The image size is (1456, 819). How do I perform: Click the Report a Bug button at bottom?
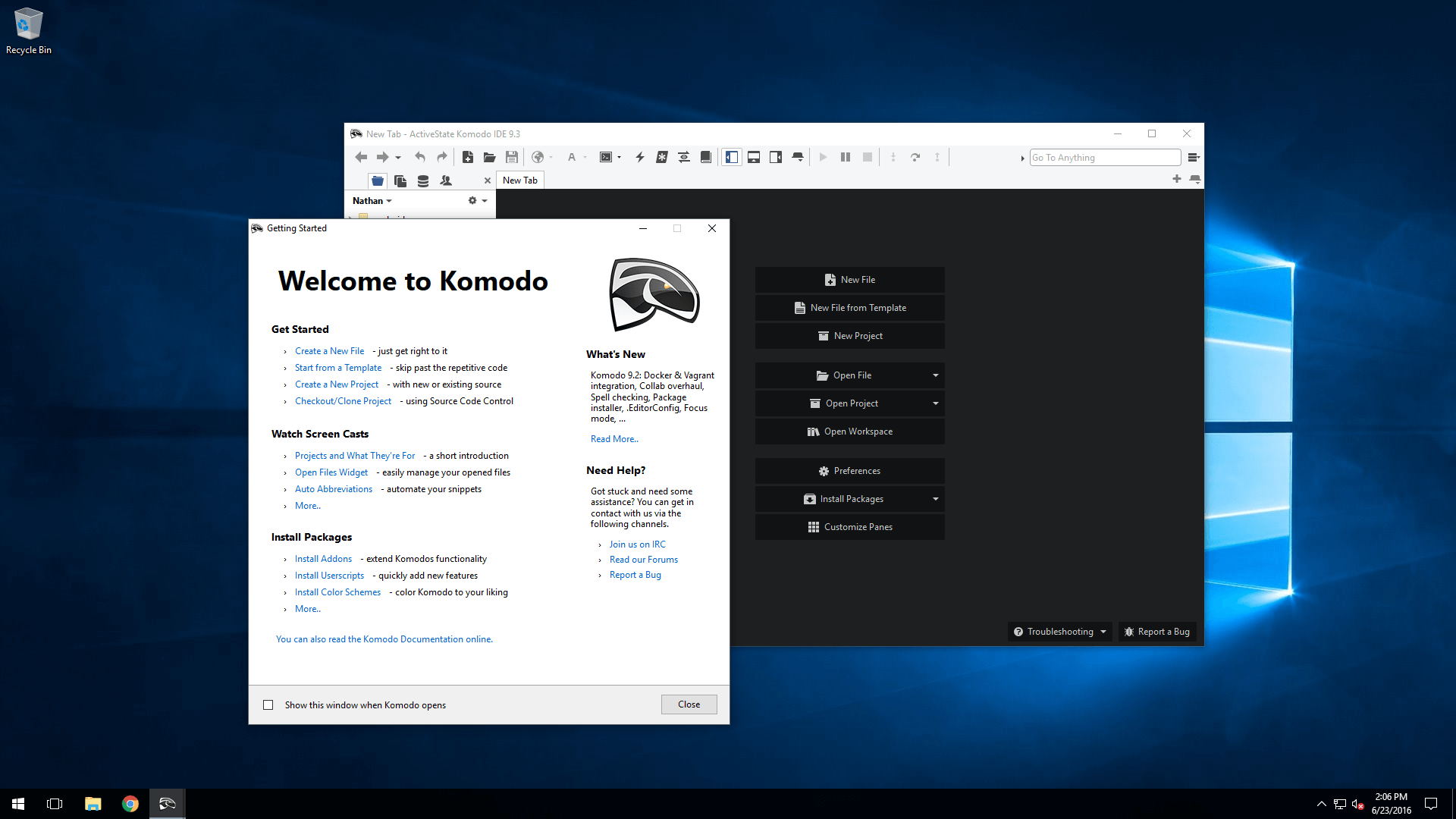(1157, 632)
